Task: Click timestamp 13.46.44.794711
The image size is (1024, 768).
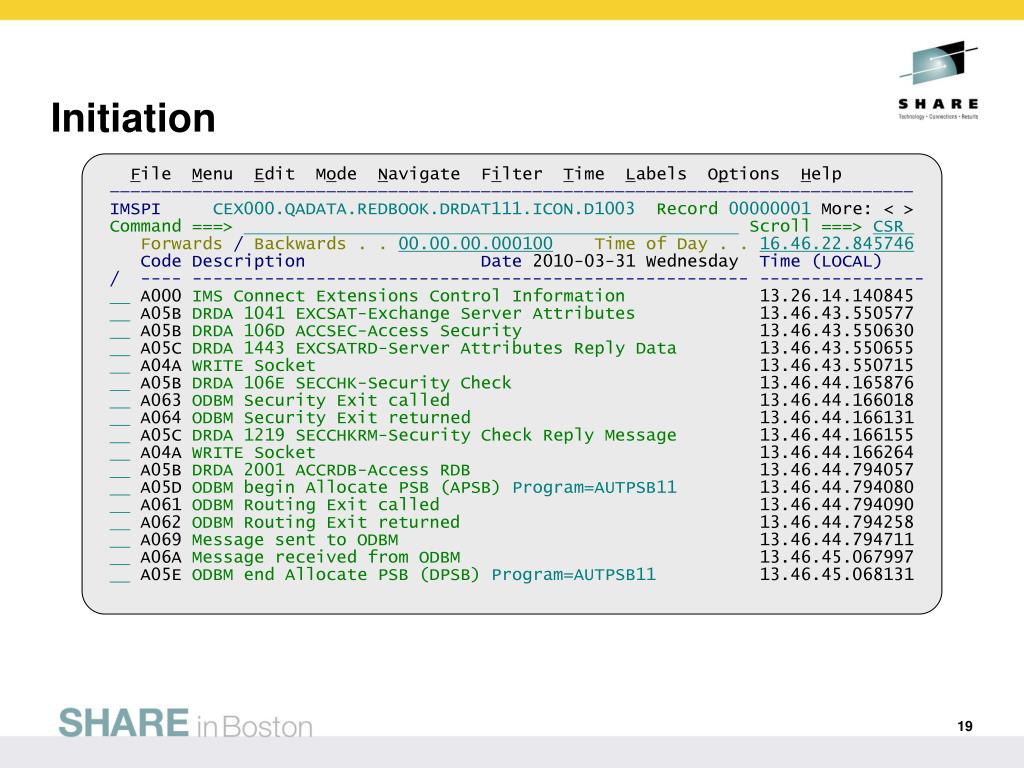Action: [837, 539]
